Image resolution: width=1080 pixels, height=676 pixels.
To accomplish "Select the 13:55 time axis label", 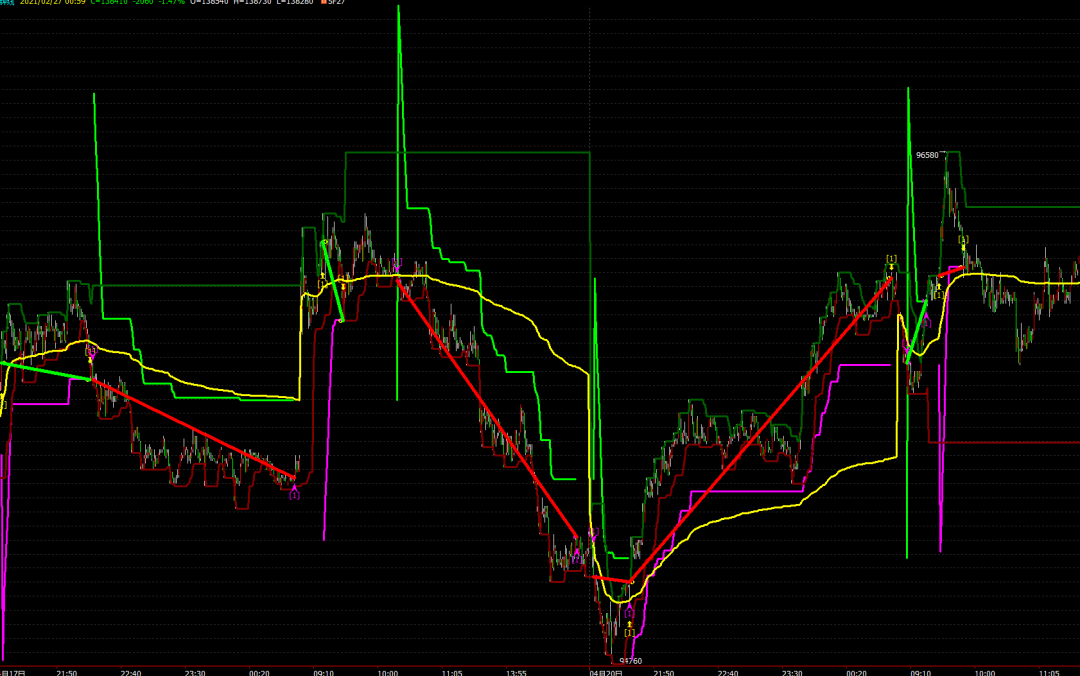I will pyautogui.click(x=516, y=673).
